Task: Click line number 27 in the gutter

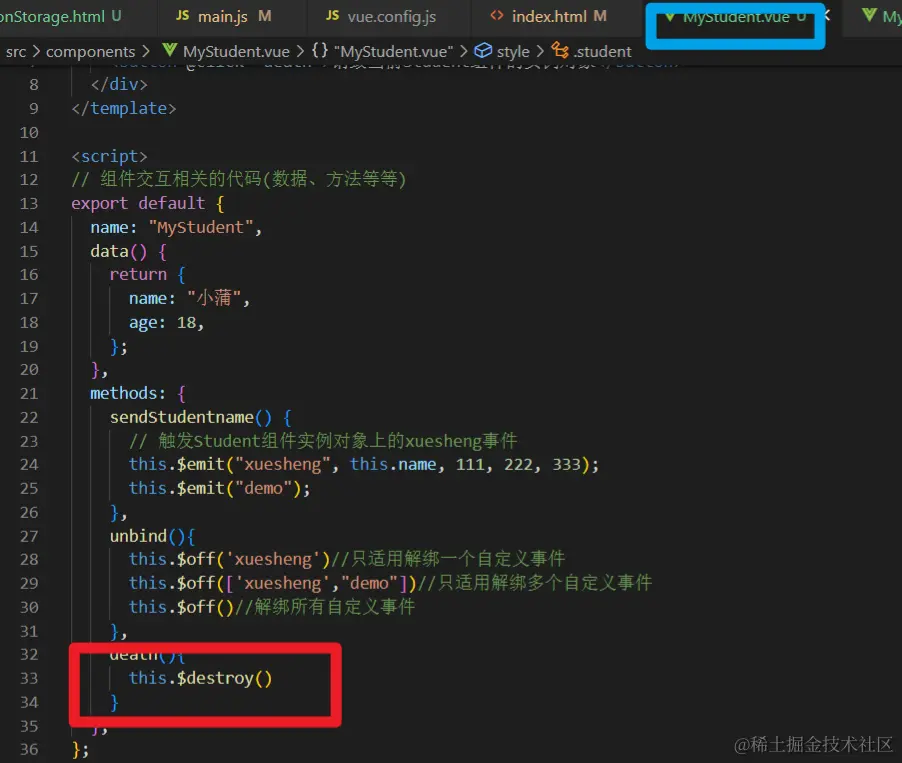Action: [29, 536]
